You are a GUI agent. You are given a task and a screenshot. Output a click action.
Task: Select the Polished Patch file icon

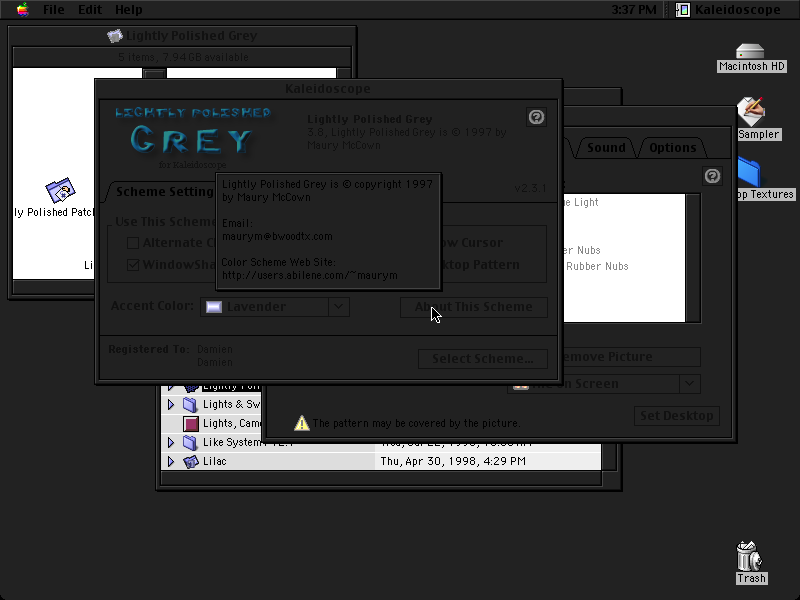60,190
